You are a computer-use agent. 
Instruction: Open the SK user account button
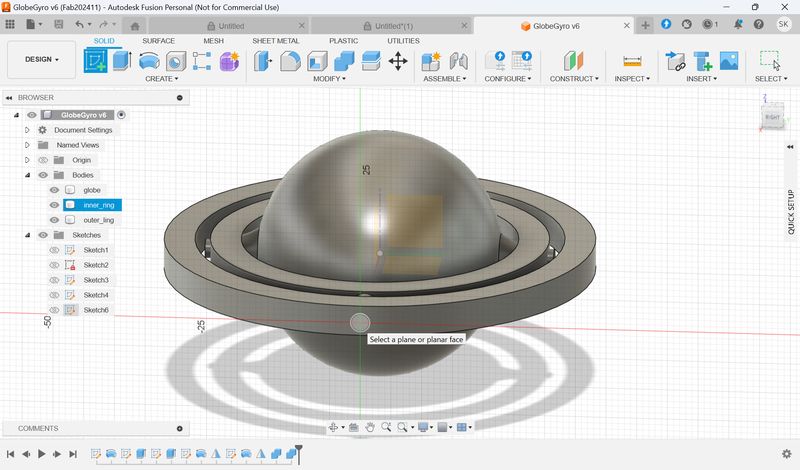click(x=783, y=24)
